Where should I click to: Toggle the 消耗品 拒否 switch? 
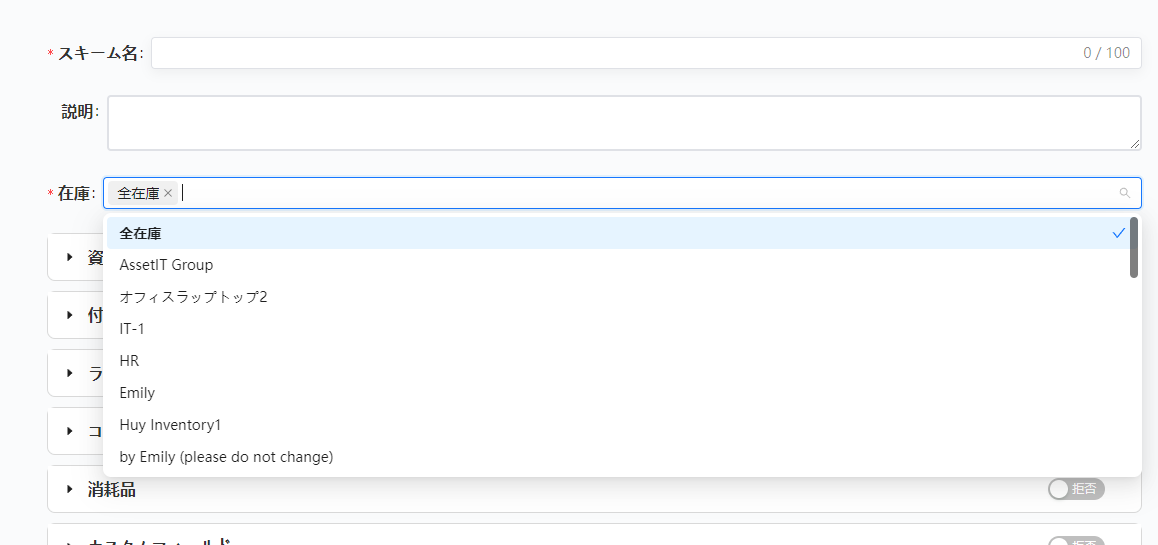(x=1076, y=489)
